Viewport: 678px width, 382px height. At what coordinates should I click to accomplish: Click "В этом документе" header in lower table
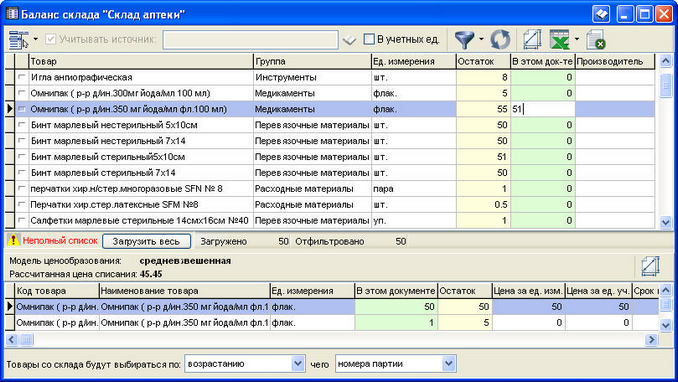[x=396, y=291]
